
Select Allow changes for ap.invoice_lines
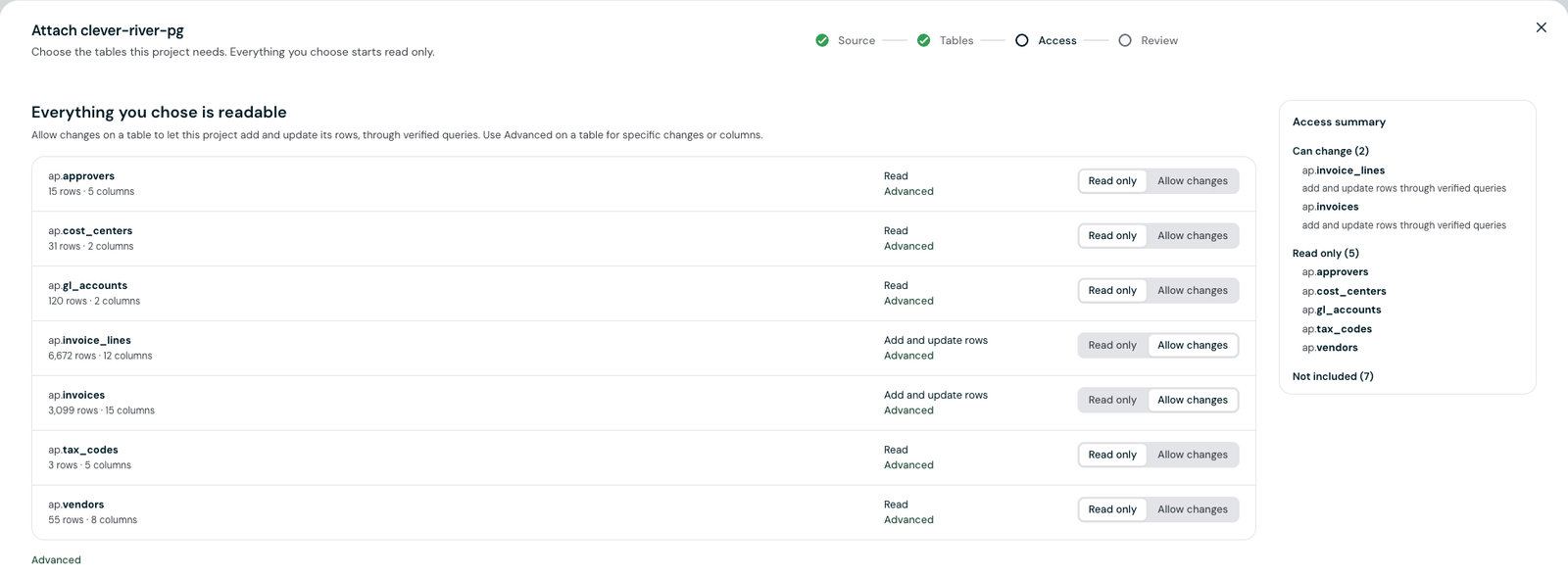[x=1193, y=346]
